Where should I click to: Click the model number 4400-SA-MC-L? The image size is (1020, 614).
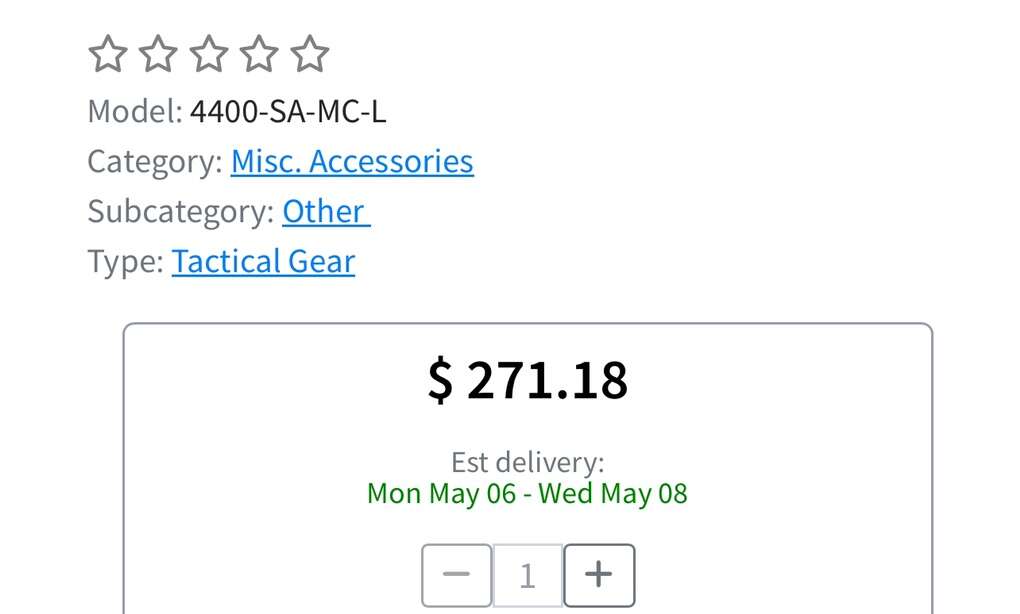(288, 111)
